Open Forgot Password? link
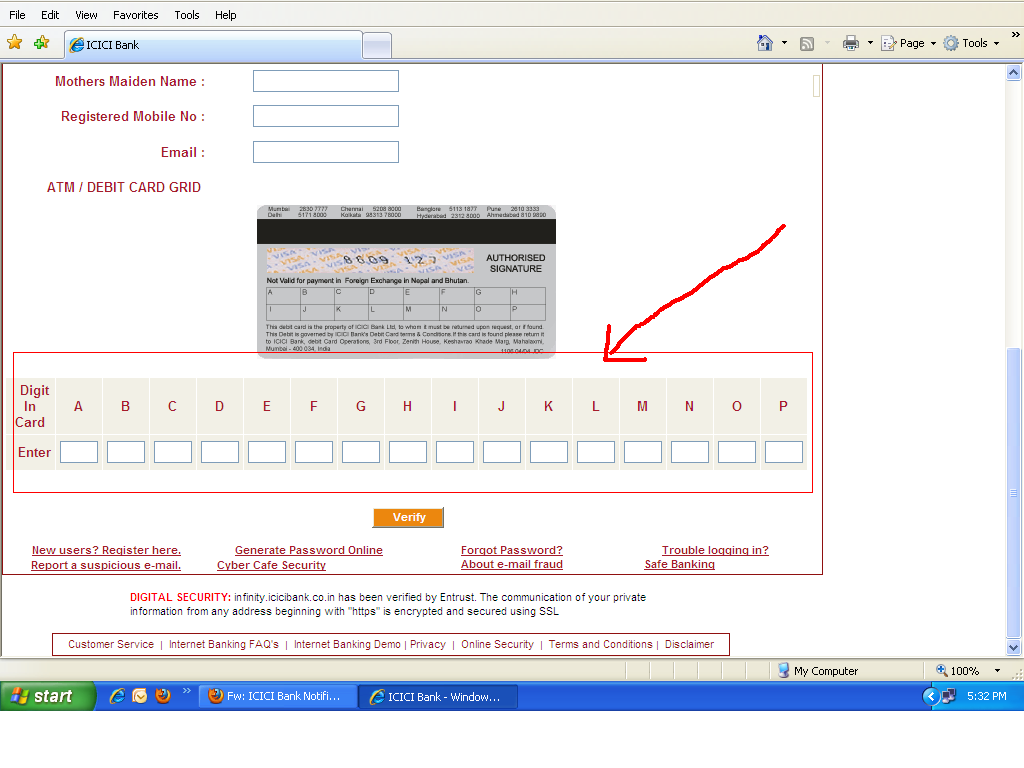This screenshot has width=1024, height=768. pyautogui.click(x=512, y=550)
